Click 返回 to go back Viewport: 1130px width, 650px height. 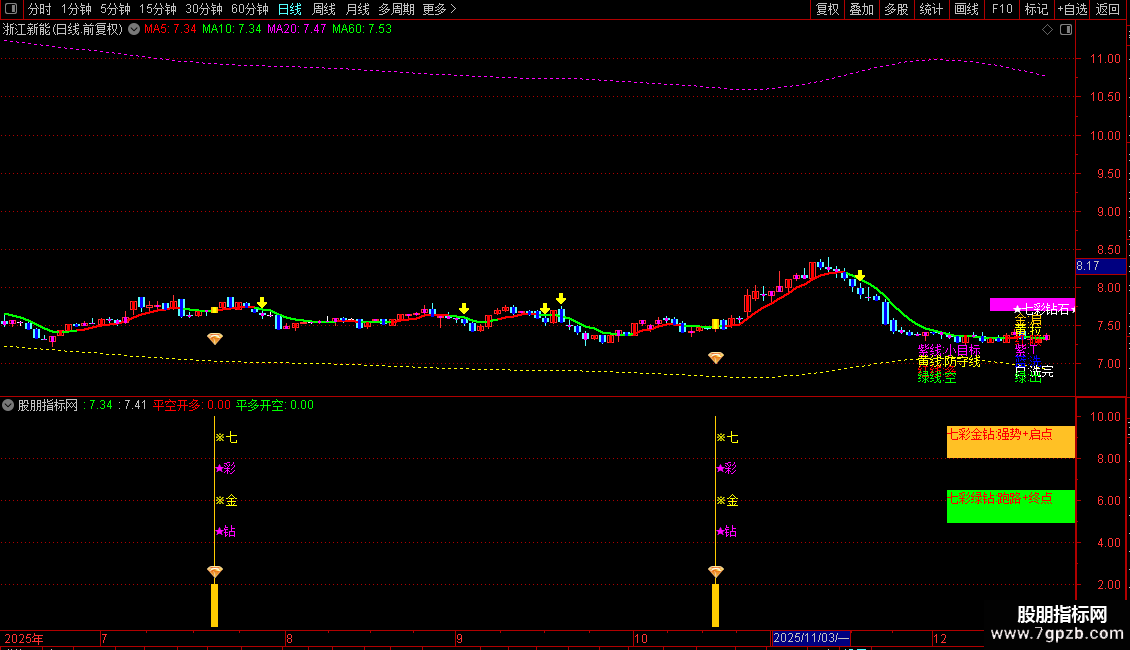(1108, 9)
